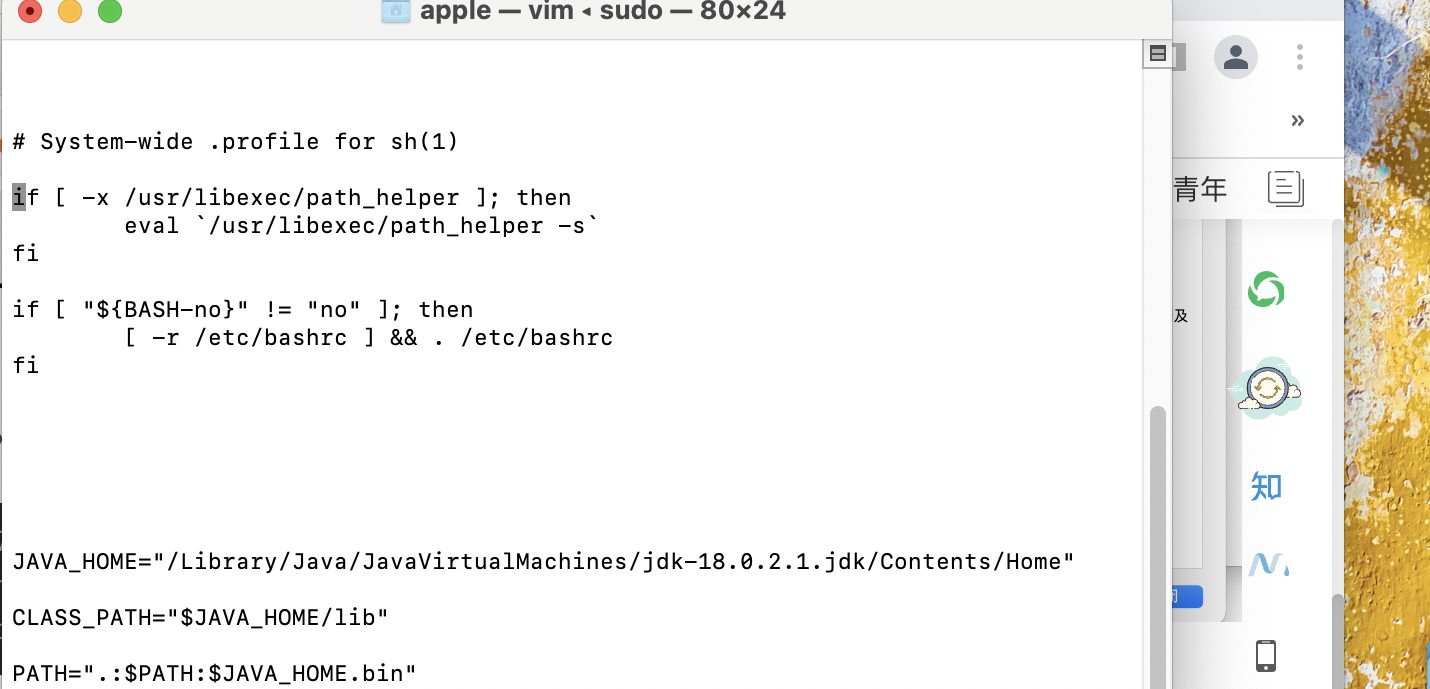Minimize terminal with the yellow button
The height and width of the screenshot is (689, 1430).
[x=70, y=12]
